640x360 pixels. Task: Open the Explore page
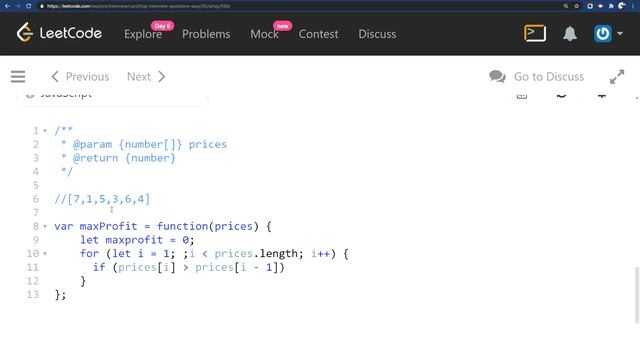[143, 34]
